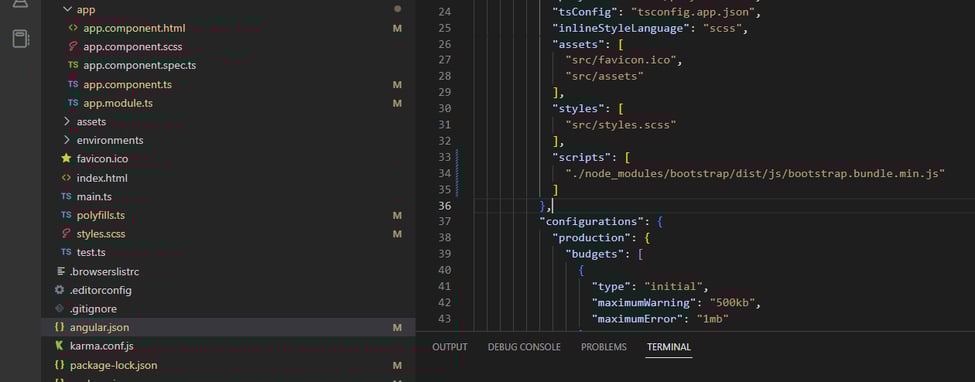Switch to the OUTPUT panel tab
Viewport: 975px width, 382px height.
450,347
